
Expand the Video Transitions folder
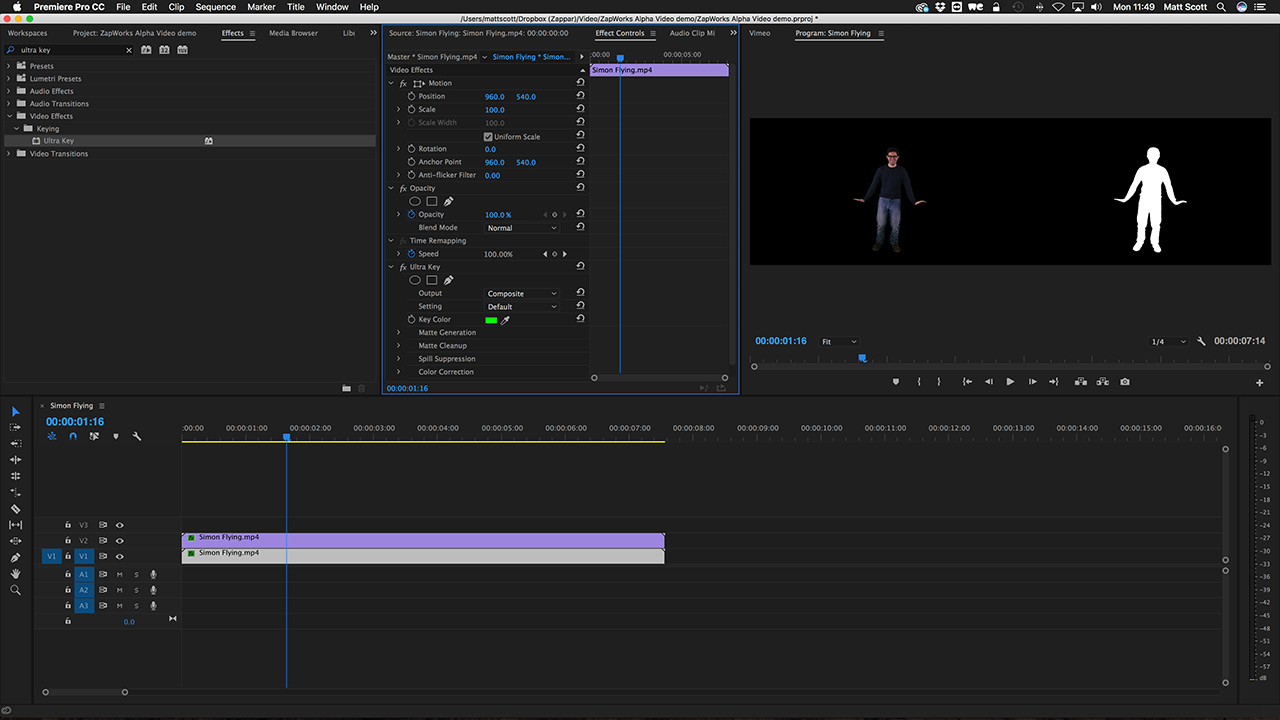9,154
